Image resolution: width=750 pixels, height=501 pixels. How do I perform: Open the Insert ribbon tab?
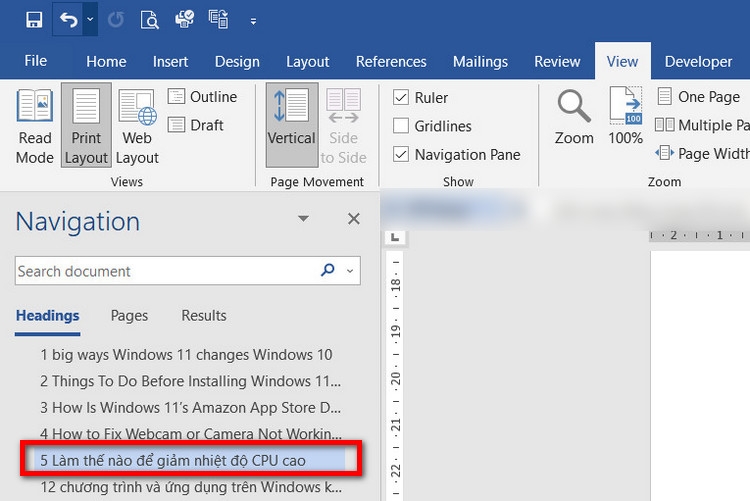pos(171,61)
